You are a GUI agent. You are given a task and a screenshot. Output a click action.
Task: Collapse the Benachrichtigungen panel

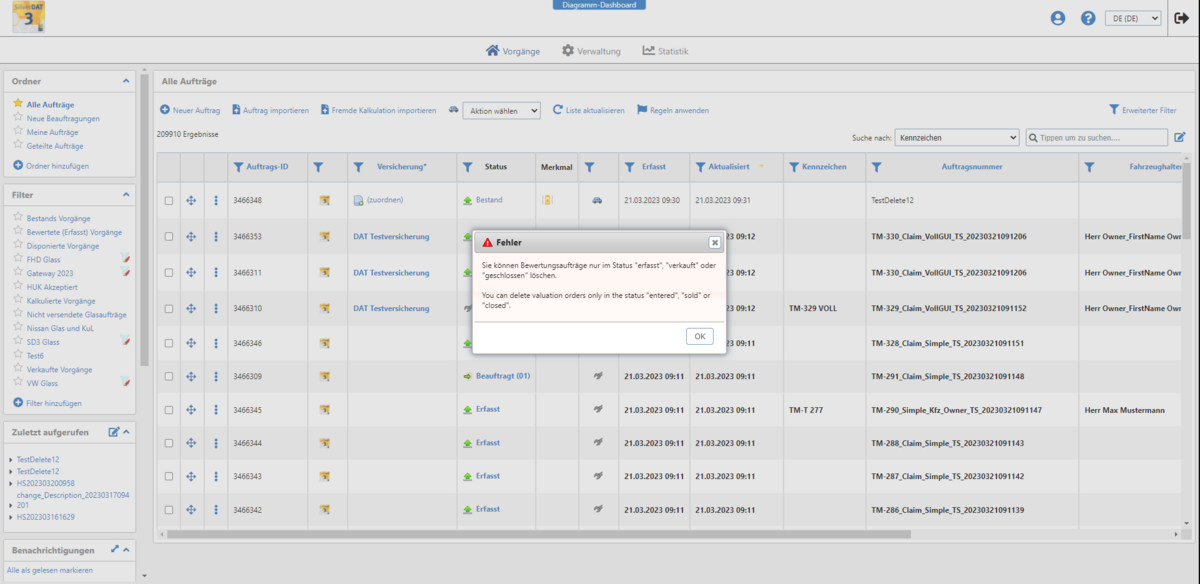[x=127, y=549]
